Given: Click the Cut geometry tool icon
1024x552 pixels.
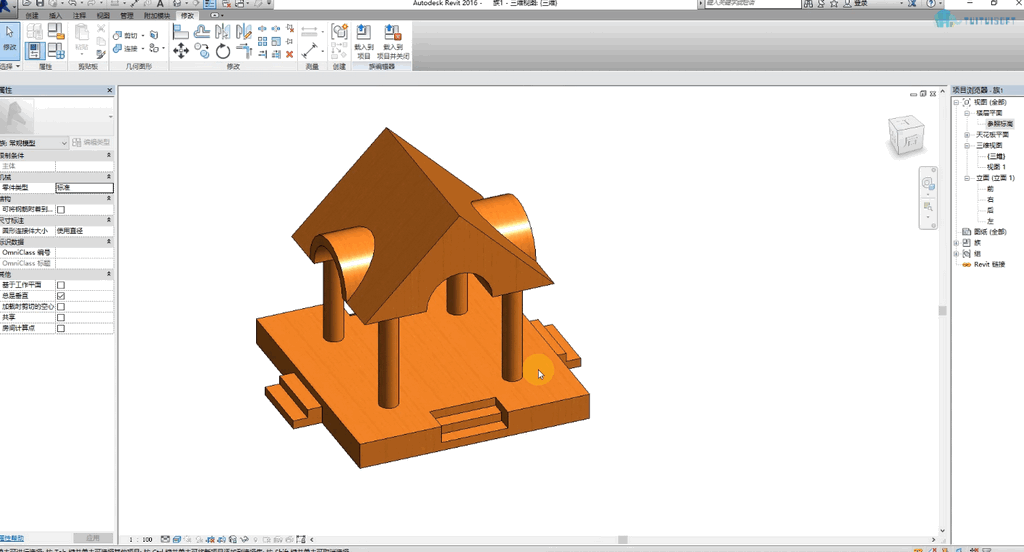Looking at the screenshot, I should tap(117, 35).
